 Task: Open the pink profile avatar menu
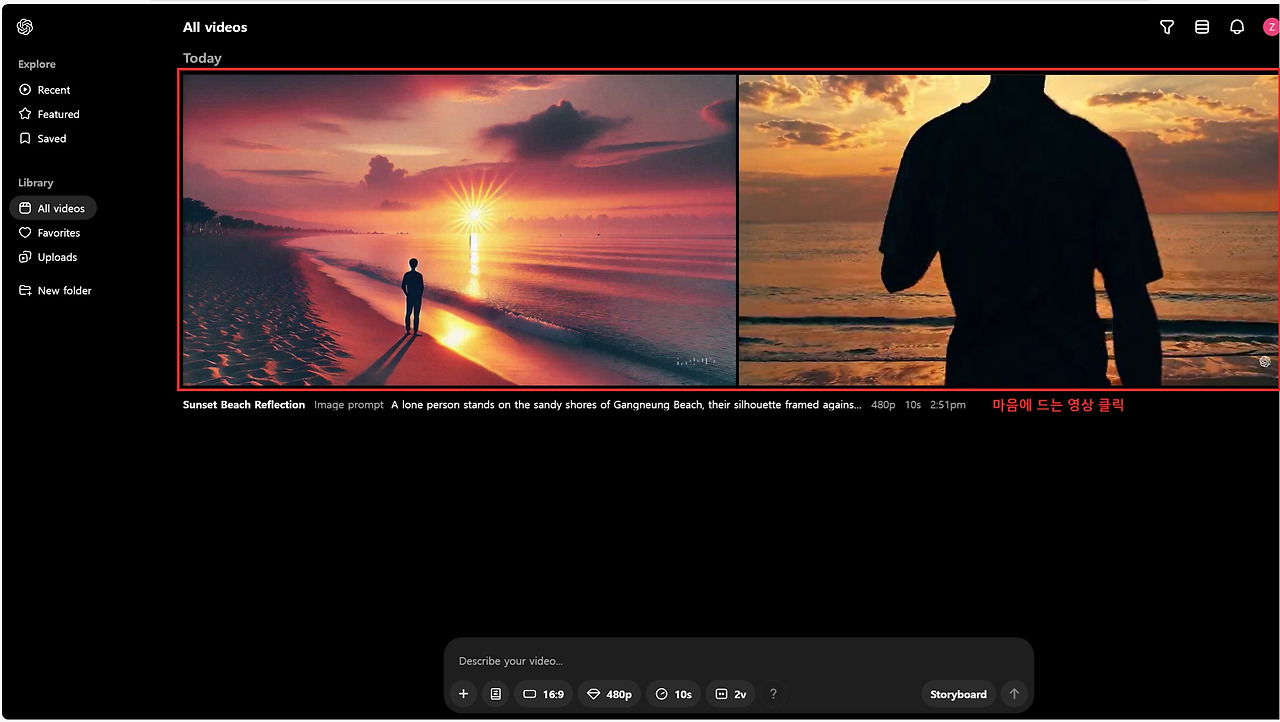1271,27
